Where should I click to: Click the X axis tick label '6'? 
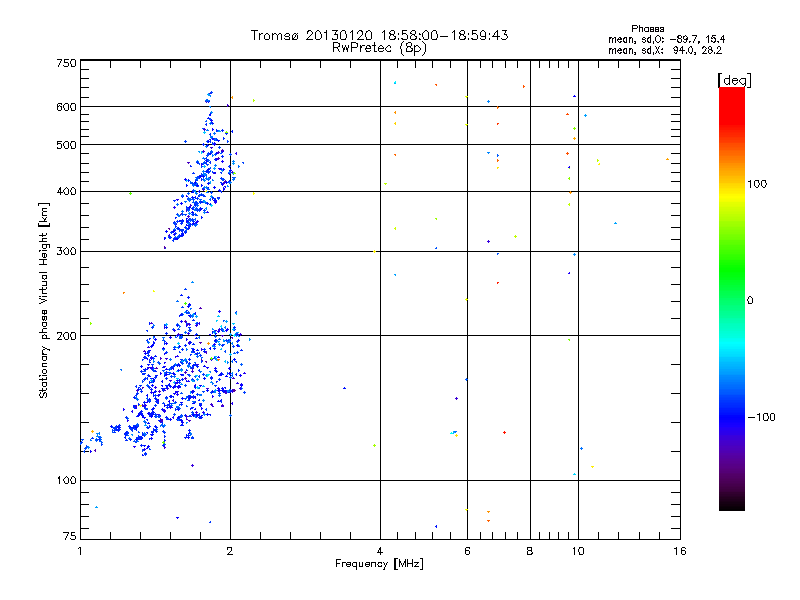pos(467,551)
